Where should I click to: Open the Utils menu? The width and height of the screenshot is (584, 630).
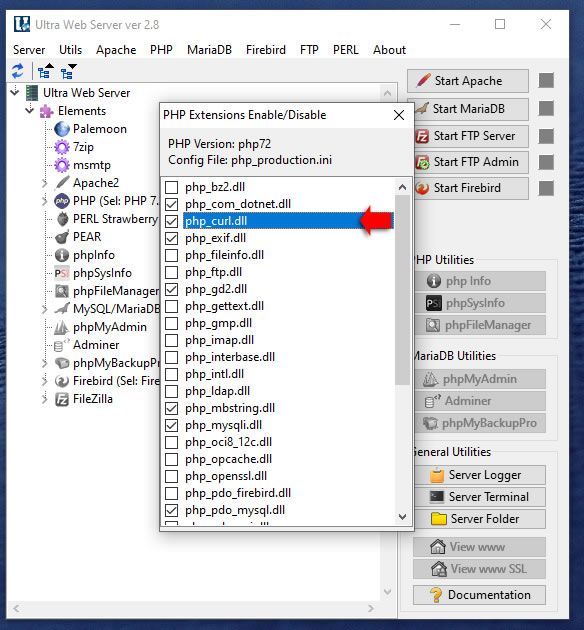tap(70, 50)
